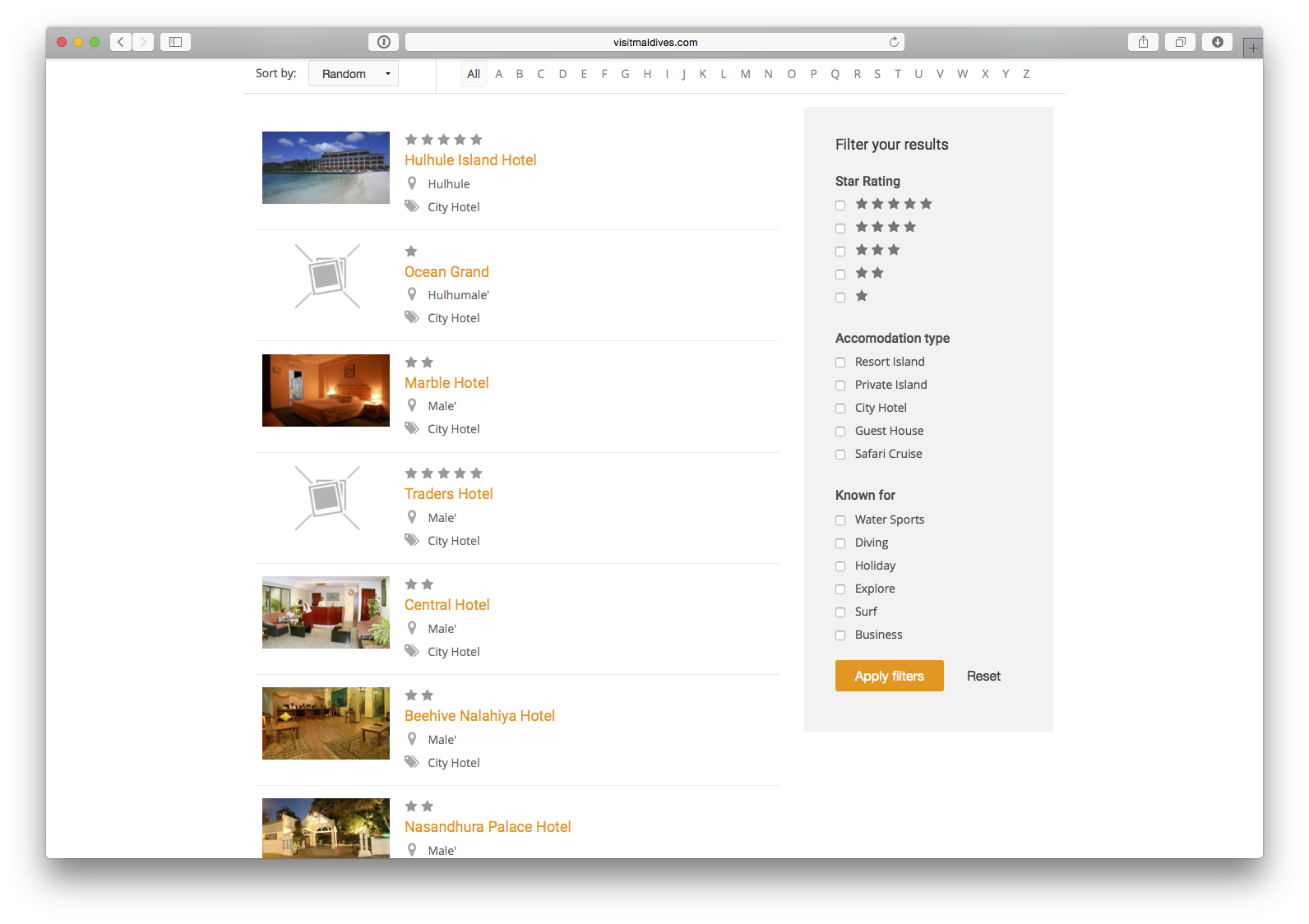This screenshot has width=1309, height=924.
Task: Filter hotels by letter H
Action: [x=647, y=74]
